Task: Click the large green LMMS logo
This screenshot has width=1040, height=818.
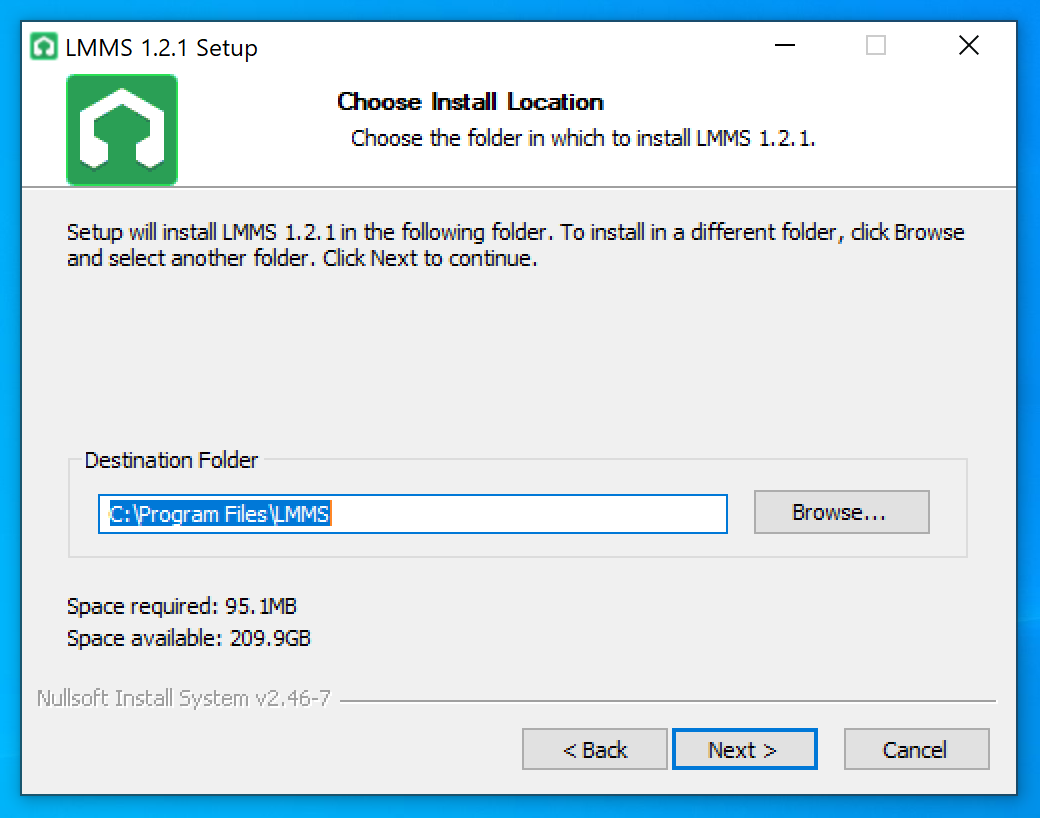Action: pyautogui.click(x=121, y=129)
